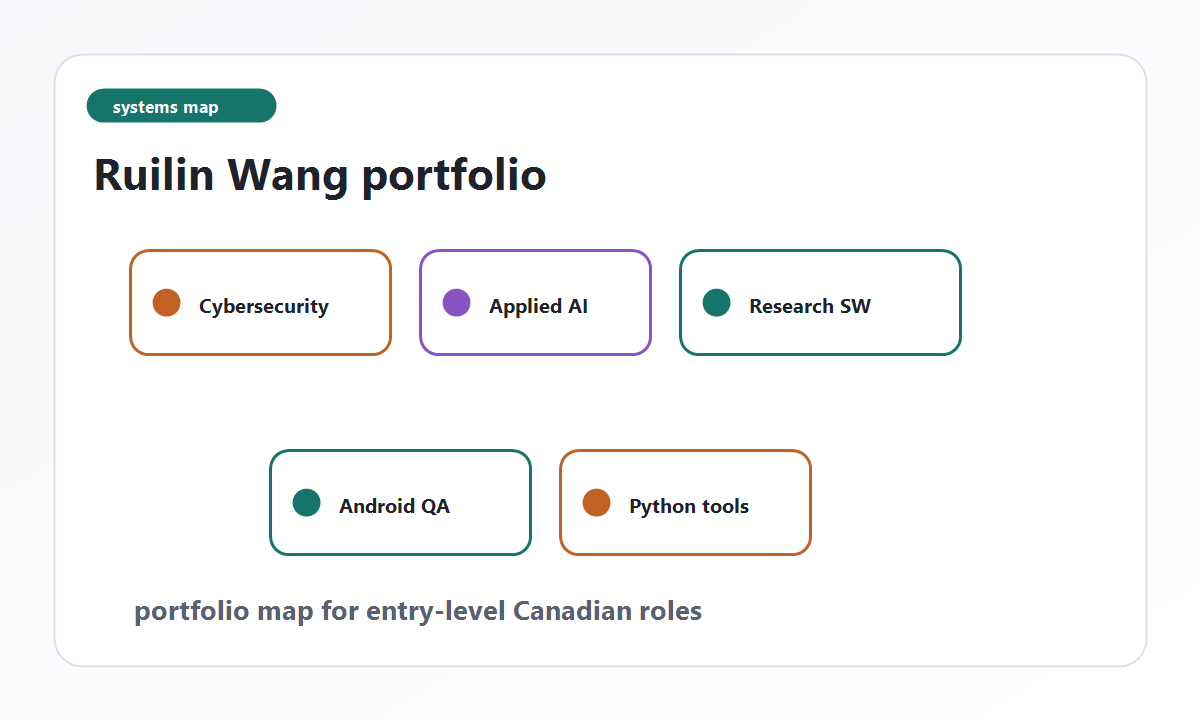
Task: Click the teal dot beside Android QA
Action: pyautogui.click(x=306, y=502)
